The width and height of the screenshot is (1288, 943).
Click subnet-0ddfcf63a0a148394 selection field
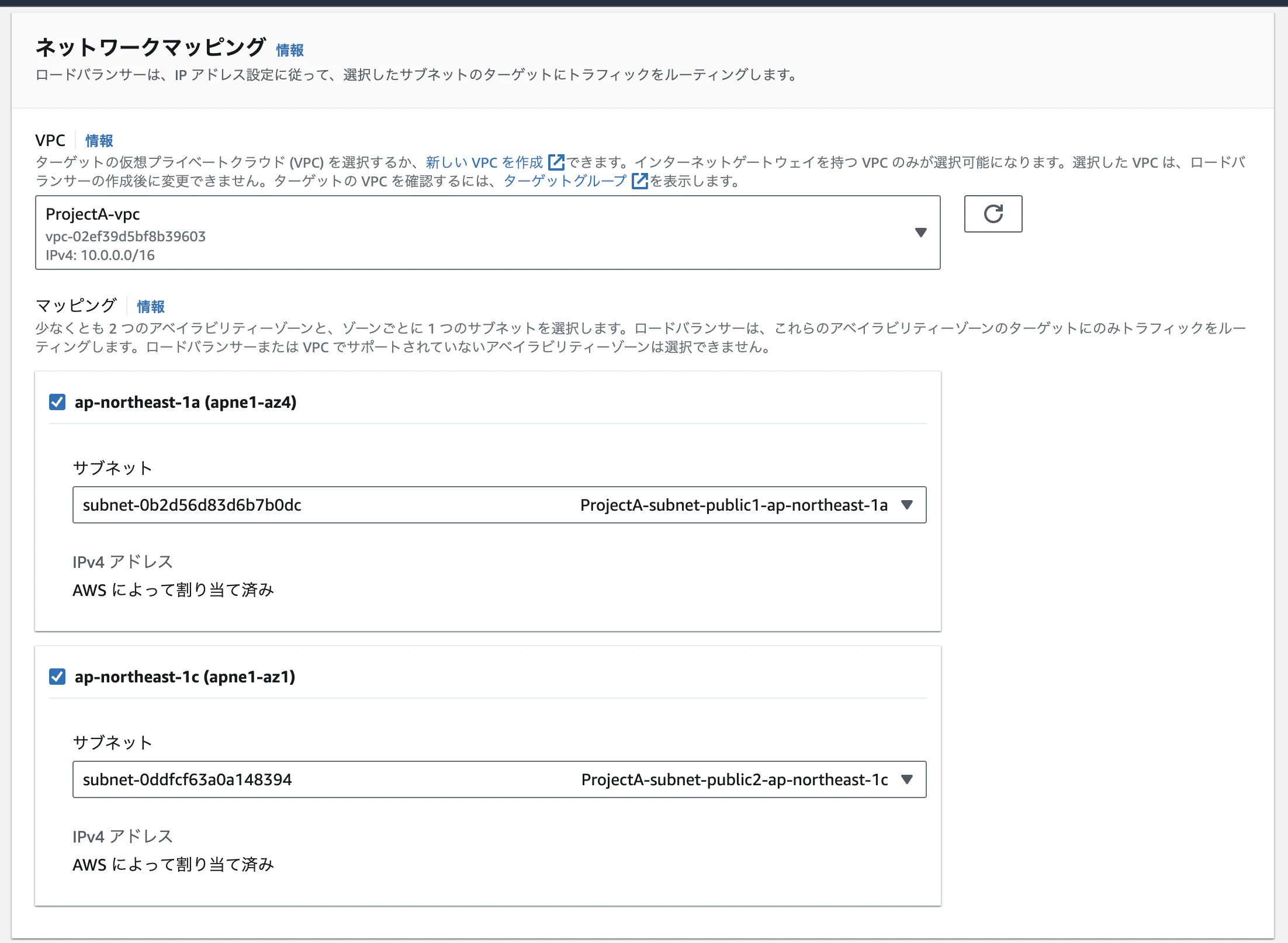point(187,779)
